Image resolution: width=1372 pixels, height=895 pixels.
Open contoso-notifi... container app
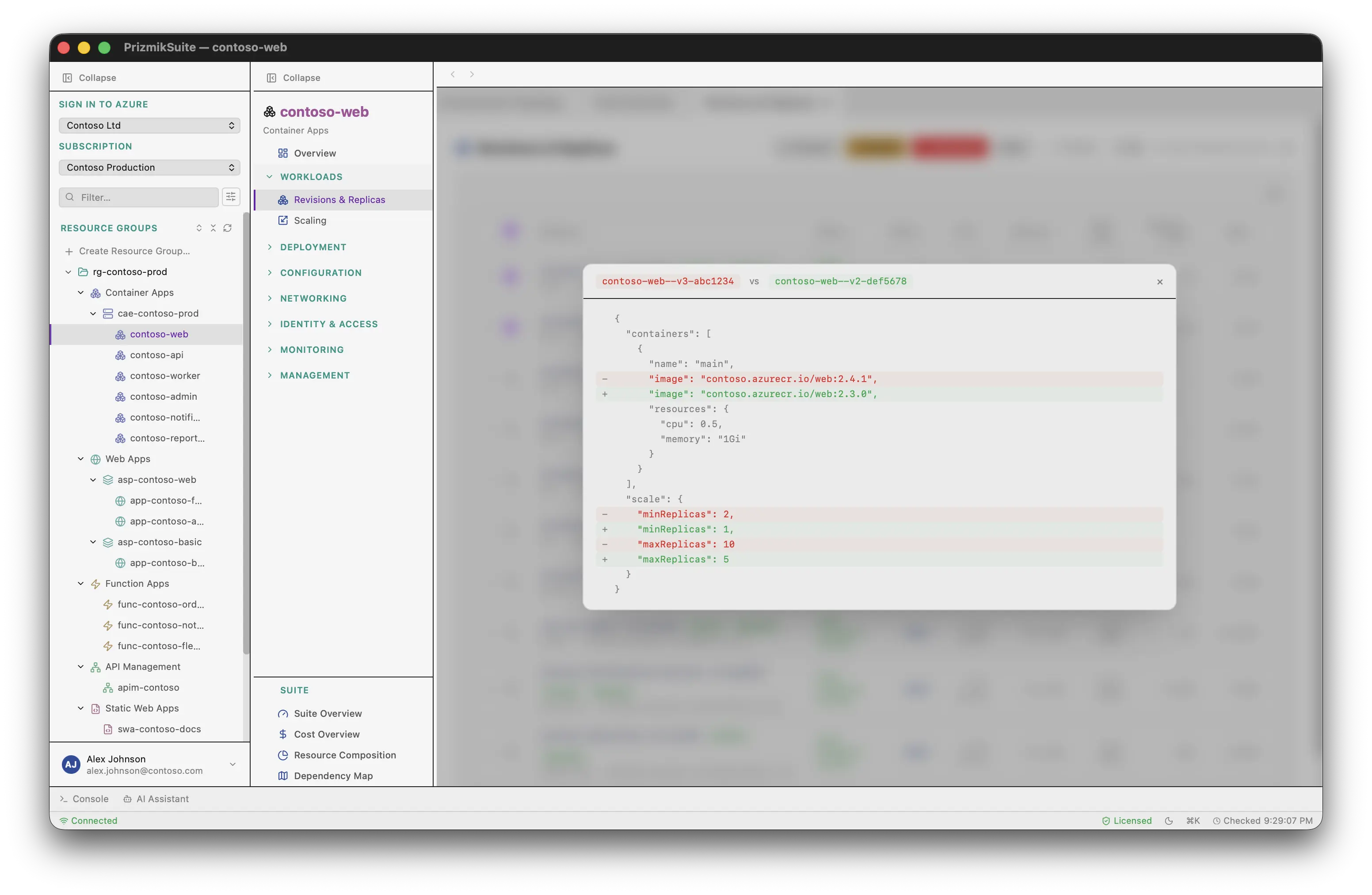(146, 417)
